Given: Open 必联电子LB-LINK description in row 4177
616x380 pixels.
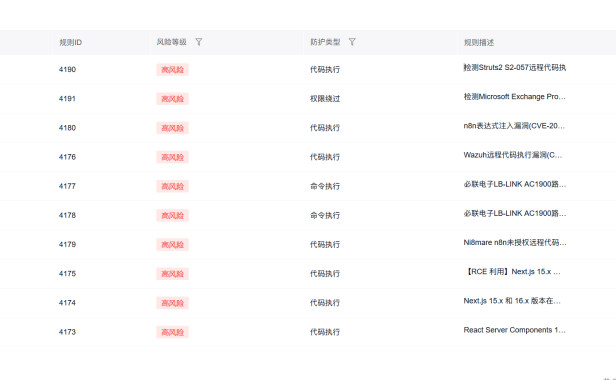Looking at the screenshot, I should point(515,184).
